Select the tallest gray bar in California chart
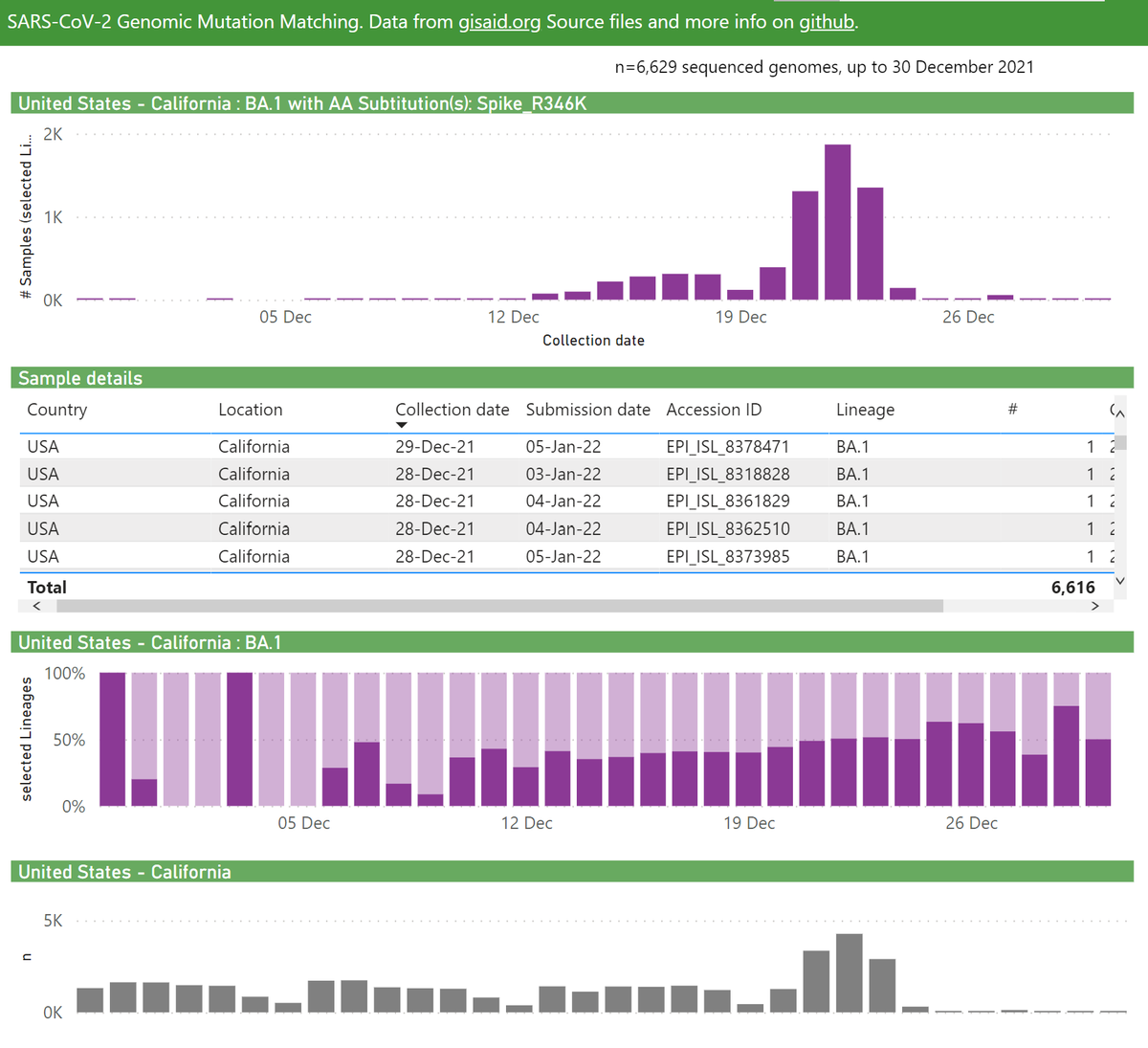 click(x=849, y=972)
